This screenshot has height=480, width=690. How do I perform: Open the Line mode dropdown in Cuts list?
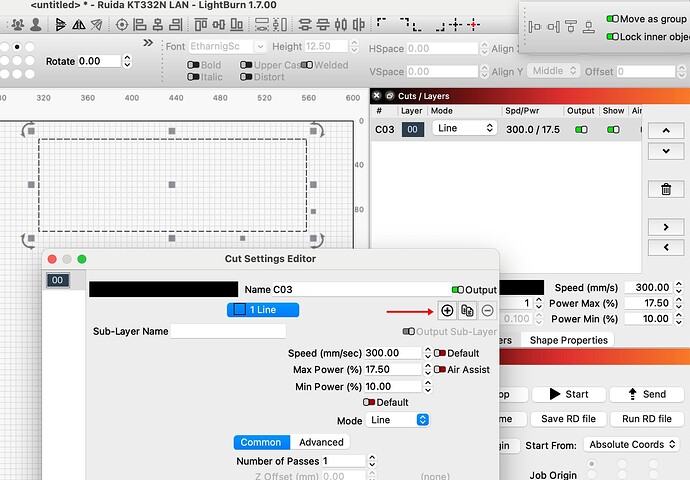[464, 128]
